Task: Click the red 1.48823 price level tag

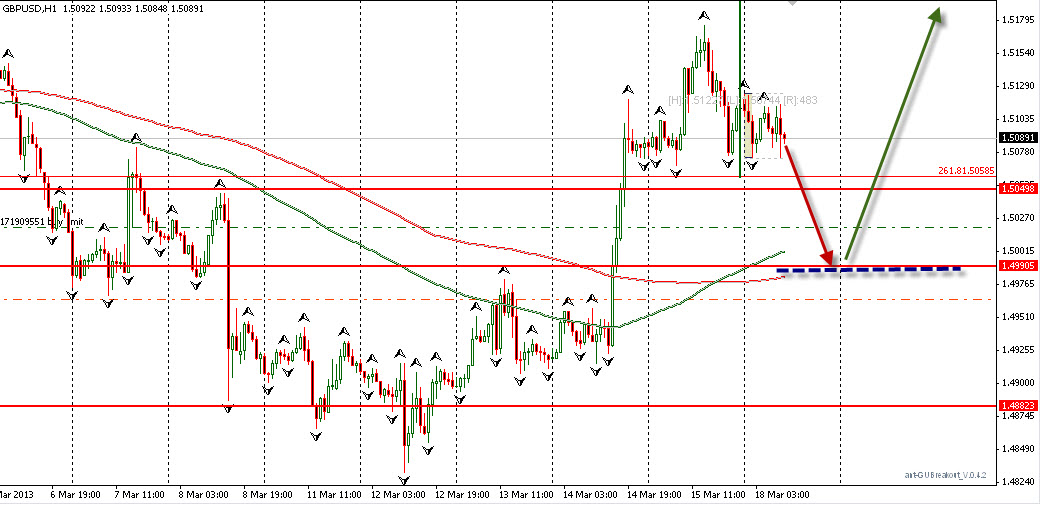Action: pos(1017,406)
